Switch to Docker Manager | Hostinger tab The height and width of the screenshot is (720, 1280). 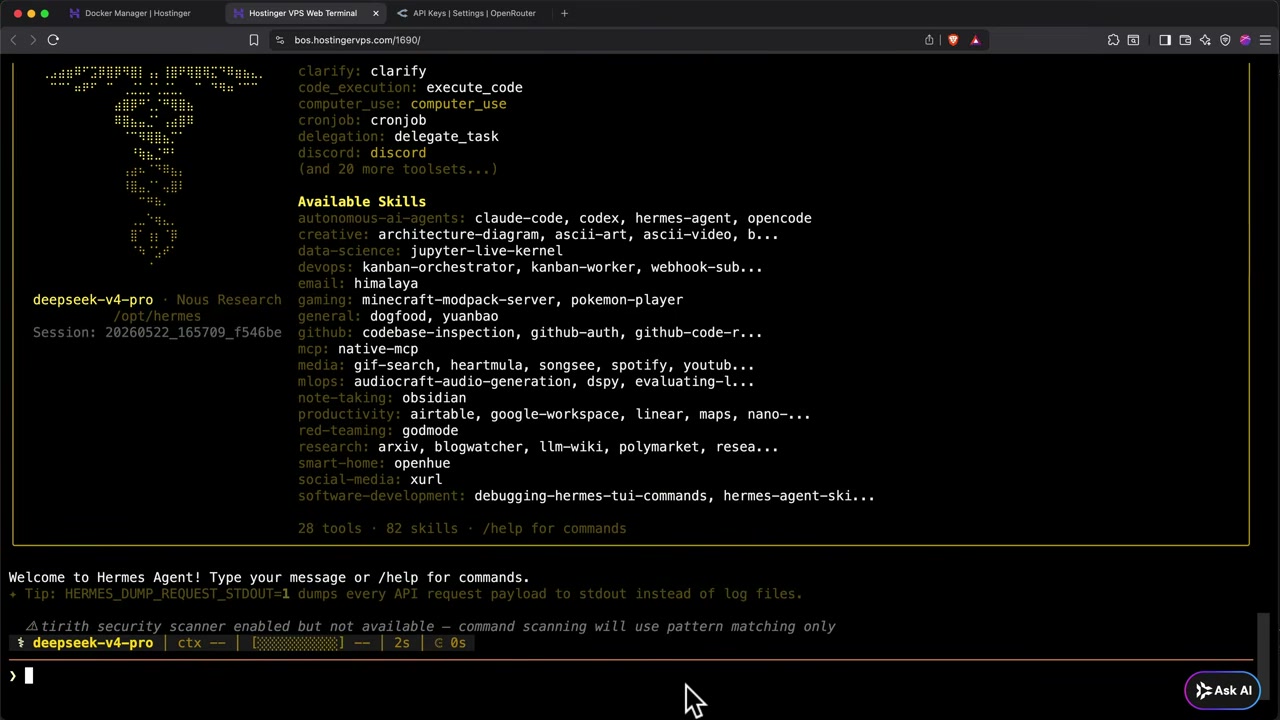click(138, 13)
